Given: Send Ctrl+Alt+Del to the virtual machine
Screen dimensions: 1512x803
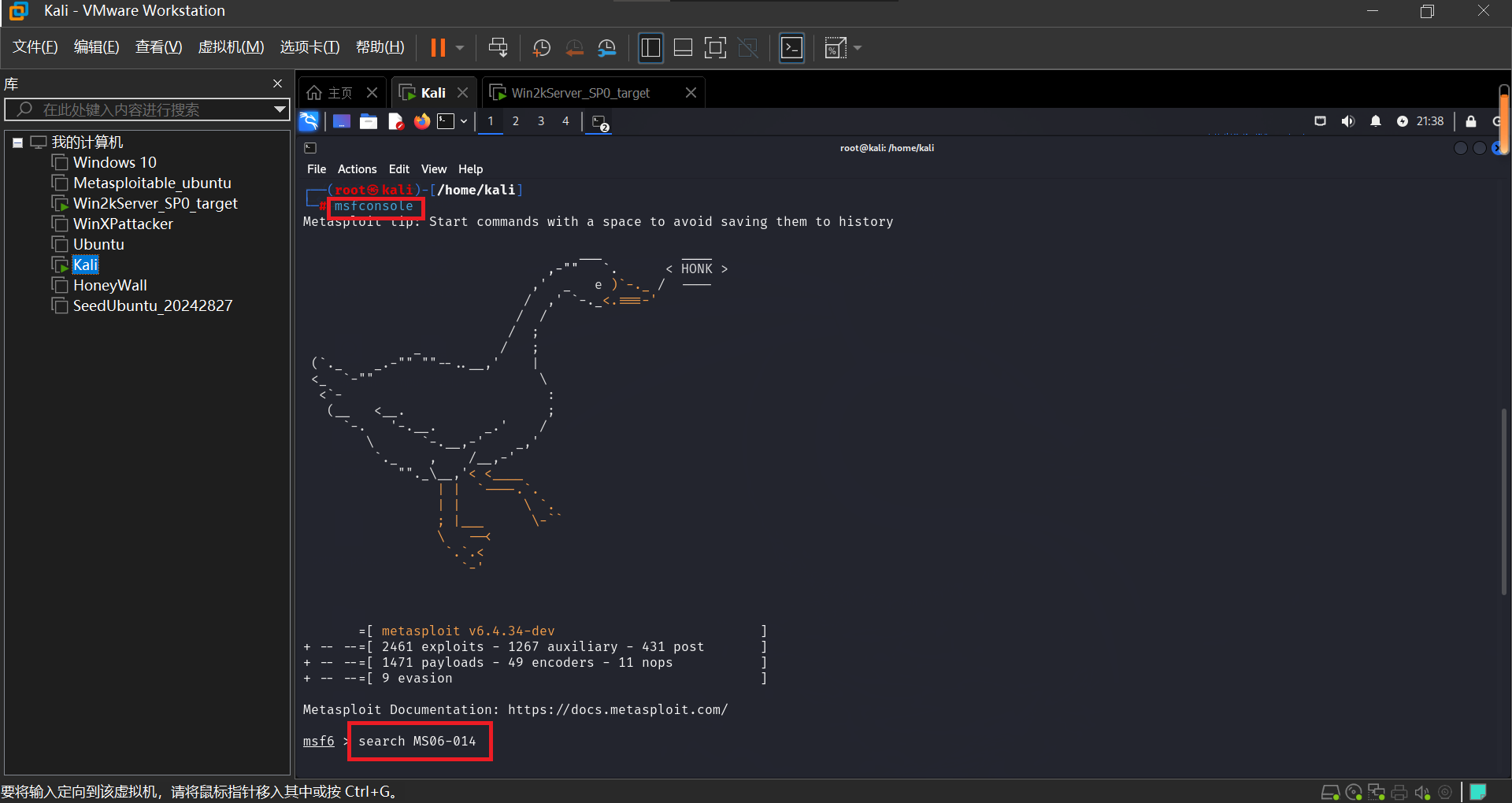Looking at the screenshot, I should pyautogui.click(x=498, y=48).
